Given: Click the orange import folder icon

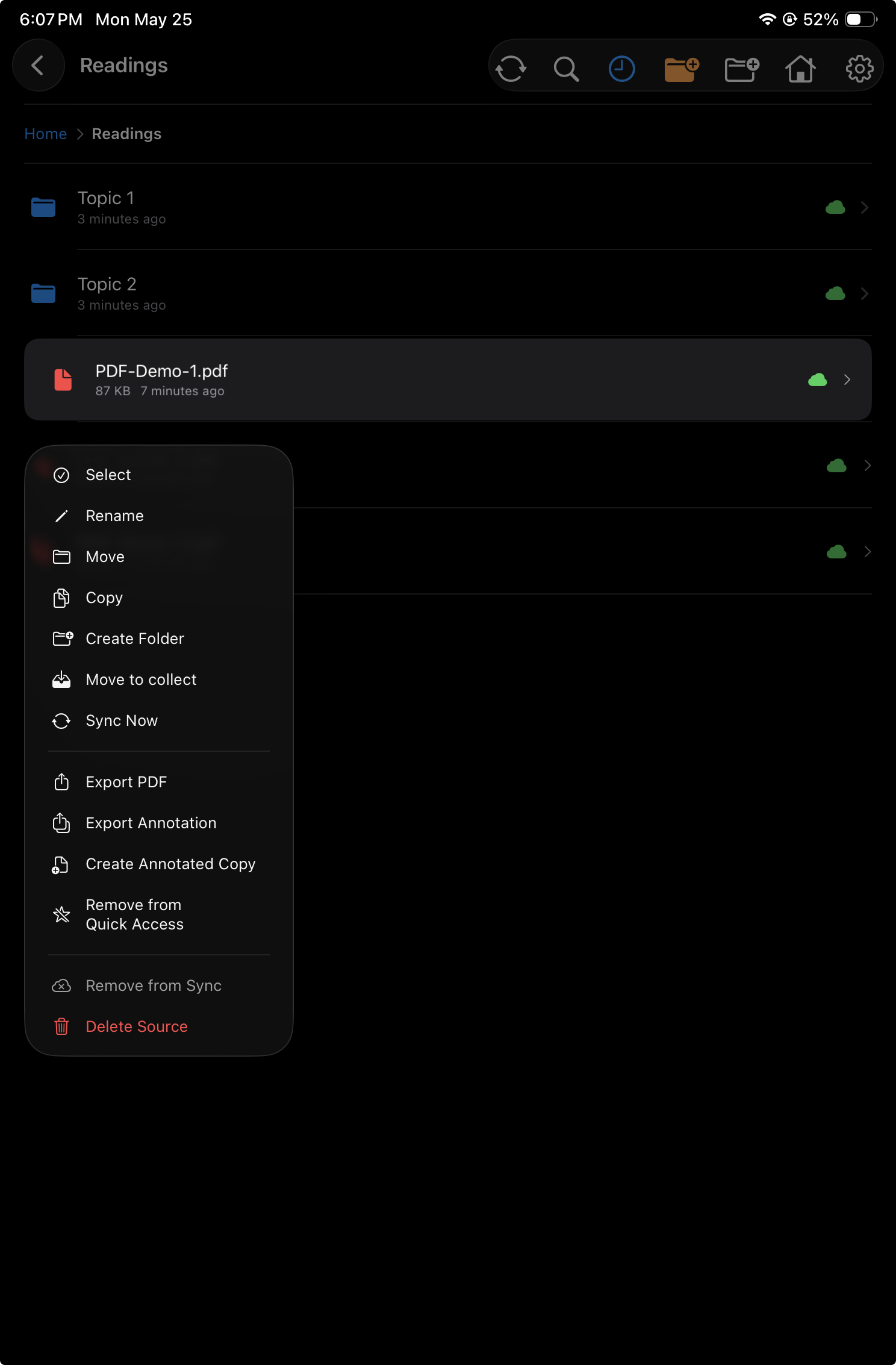Looking at the screenshot, I should pos(682,69).
